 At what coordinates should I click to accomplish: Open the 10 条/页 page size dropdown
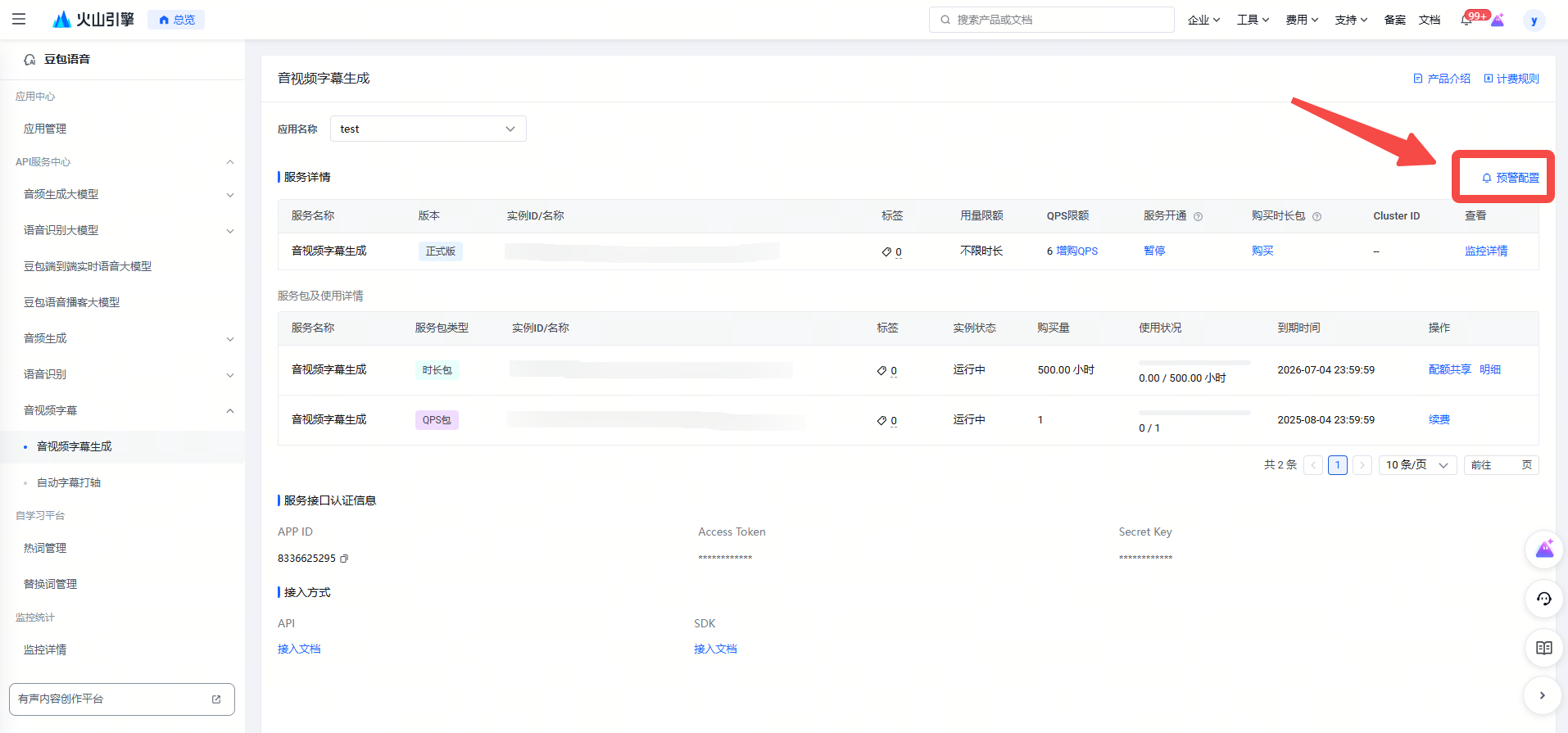coord(1416,465)
